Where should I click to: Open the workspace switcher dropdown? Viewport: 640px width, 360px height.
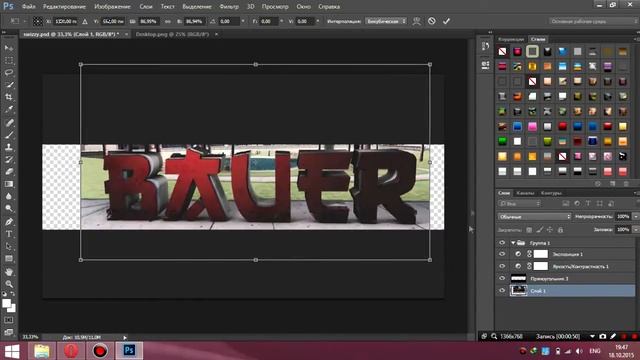point(593,21)
